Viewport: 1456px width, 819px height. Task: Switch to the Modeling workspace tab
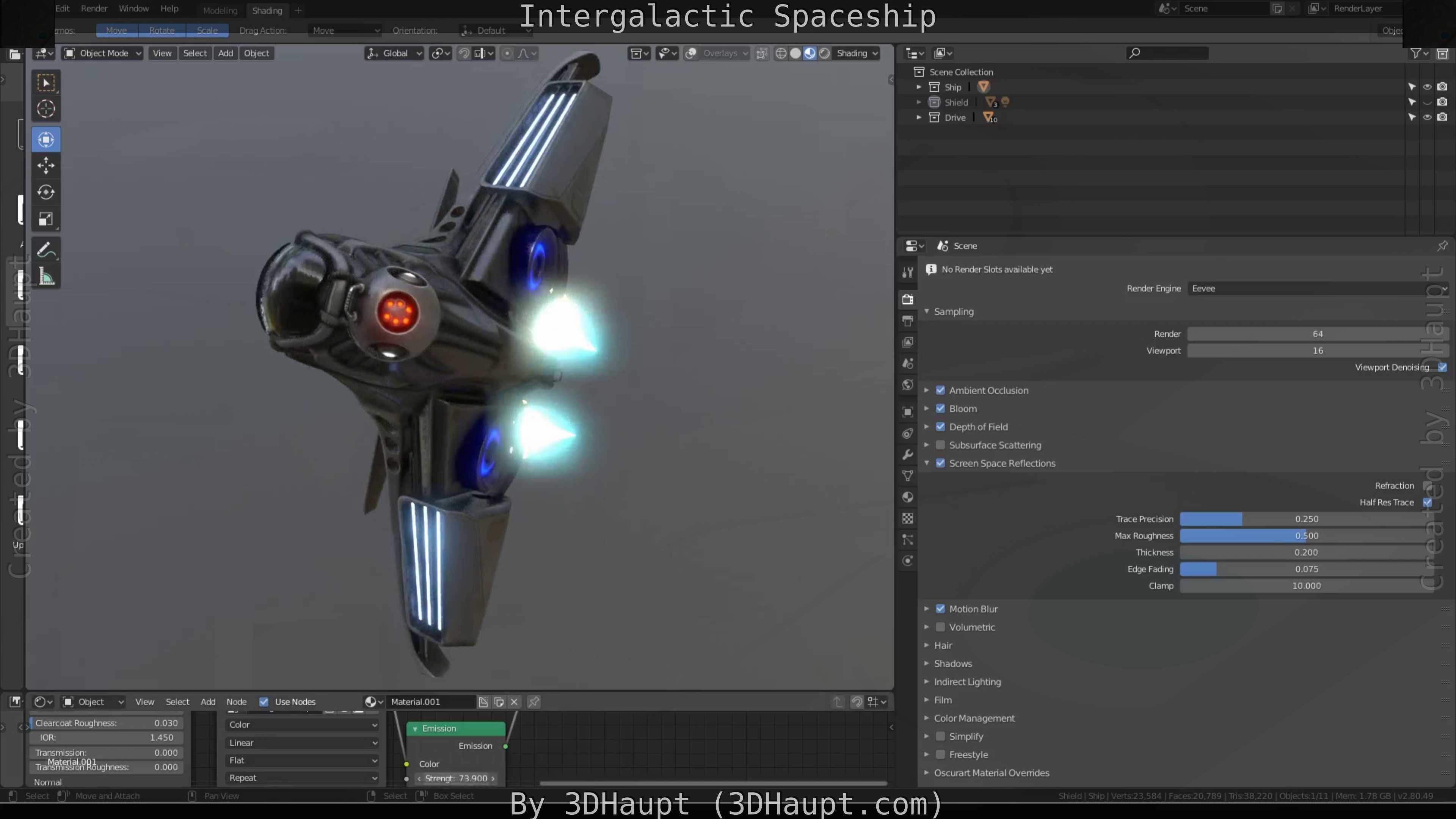click(x=220, y=10)
